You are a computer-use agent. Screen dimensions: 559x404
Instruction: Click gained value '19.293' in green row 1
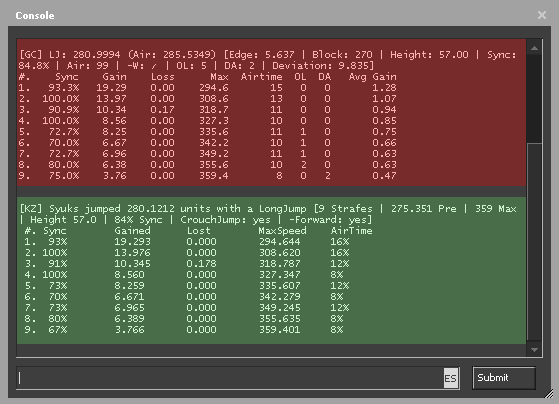pos(132,242)
